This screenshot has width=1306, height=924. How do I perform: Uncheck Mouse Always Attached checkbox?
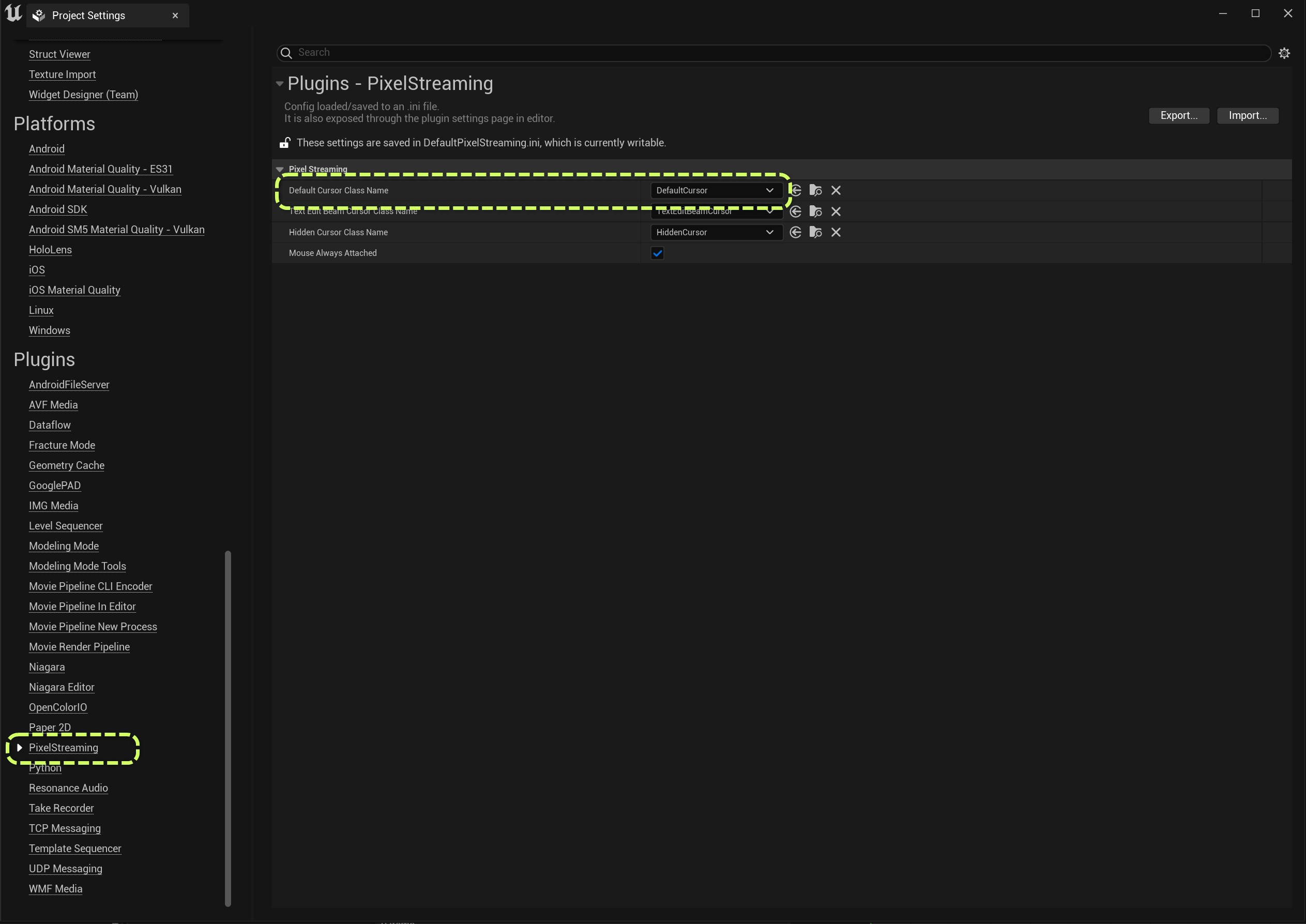(657, 253)
